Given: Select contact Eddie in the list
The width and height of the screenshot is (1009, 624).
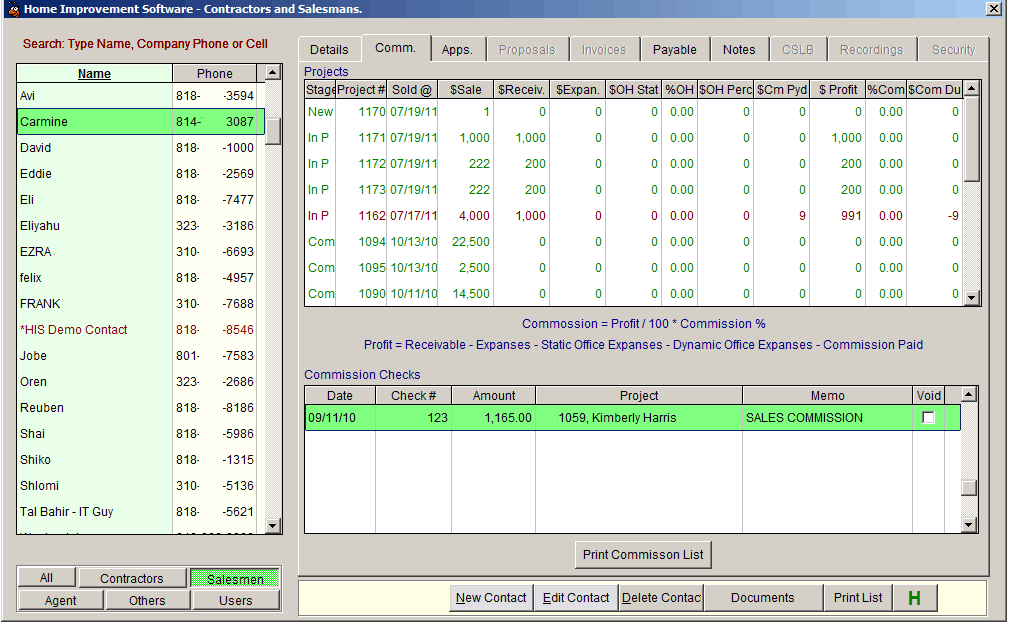Looking at the screenshot, I should click(x=140, y=174).
